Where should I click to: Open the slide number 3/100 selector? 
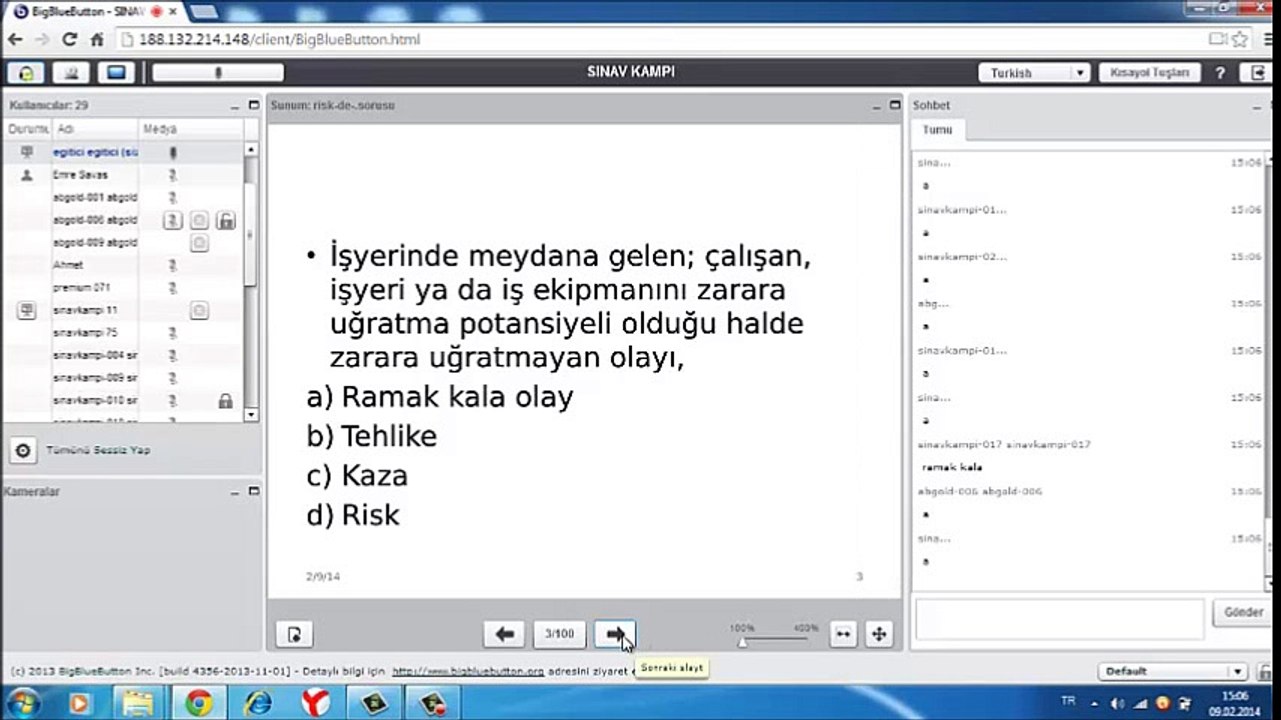560,634
